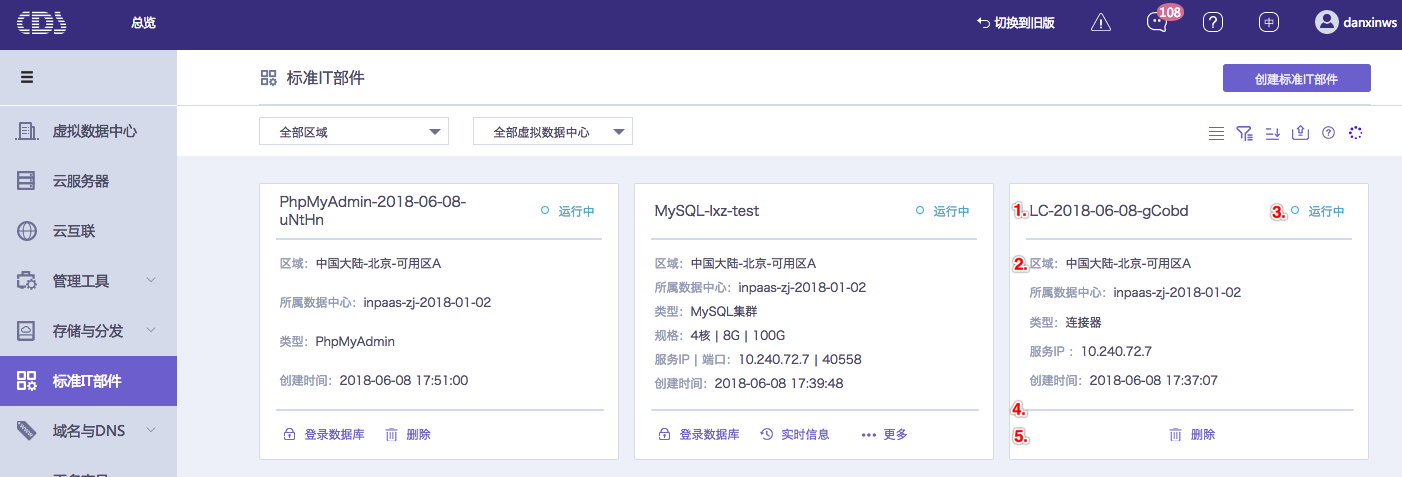1402x477 pixels.
Task: Click lock icon on PhpMyAdmin card
Action: tap(289, 434)
